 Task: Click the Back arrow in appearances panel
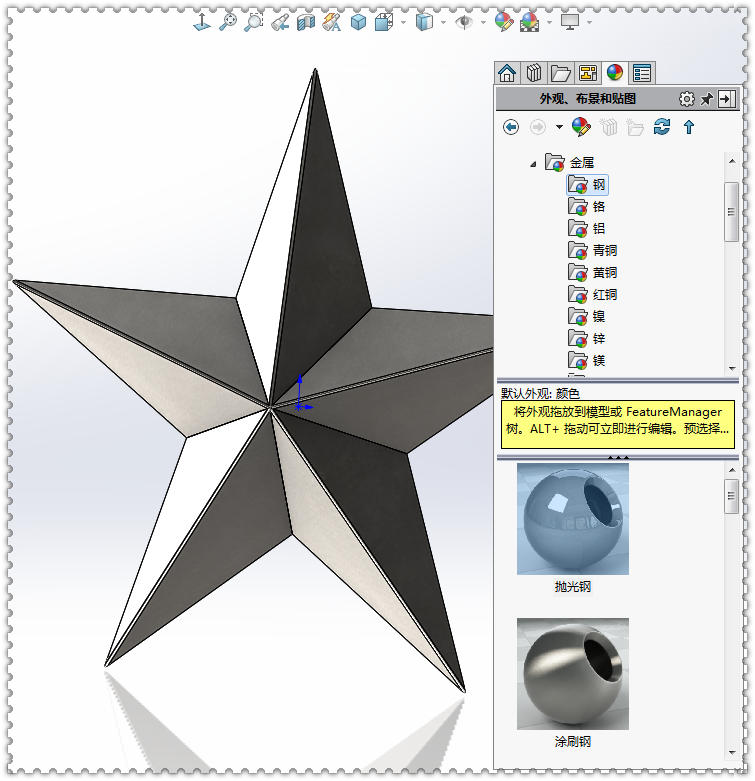[x=511, y=128]
